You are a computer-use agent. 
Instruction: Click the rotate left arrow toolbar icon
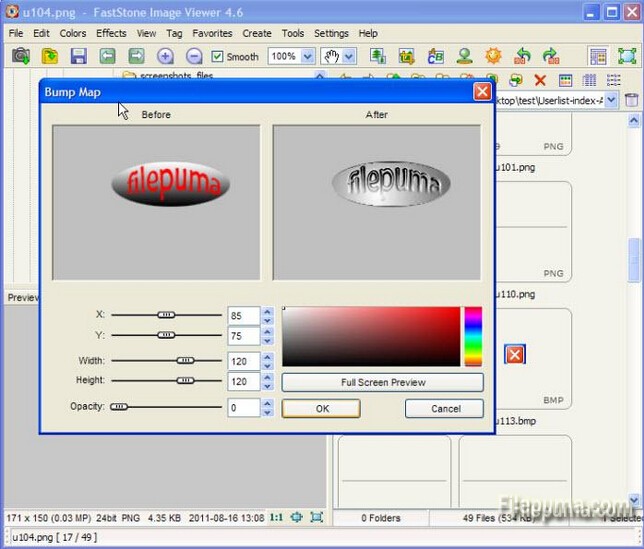click(x=521, y=56)
